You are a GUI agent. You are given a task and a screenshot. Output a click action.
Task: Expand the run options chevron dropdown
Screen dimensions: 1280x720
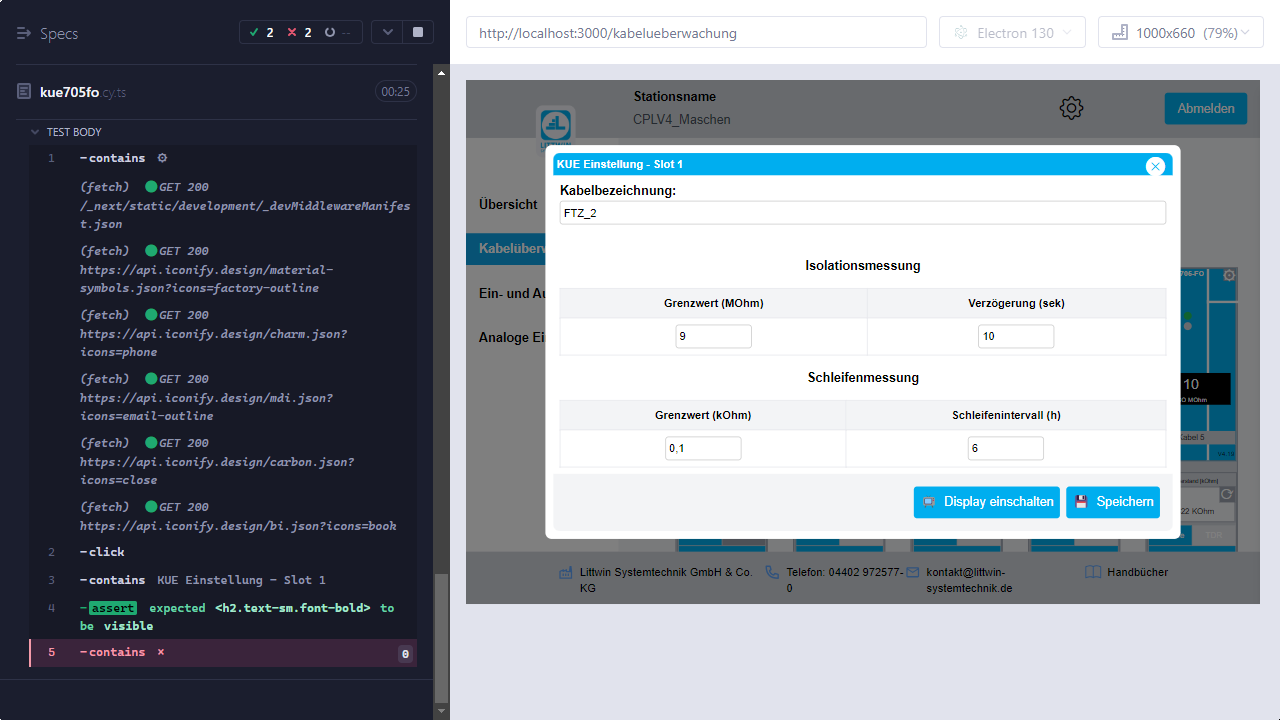386,32
